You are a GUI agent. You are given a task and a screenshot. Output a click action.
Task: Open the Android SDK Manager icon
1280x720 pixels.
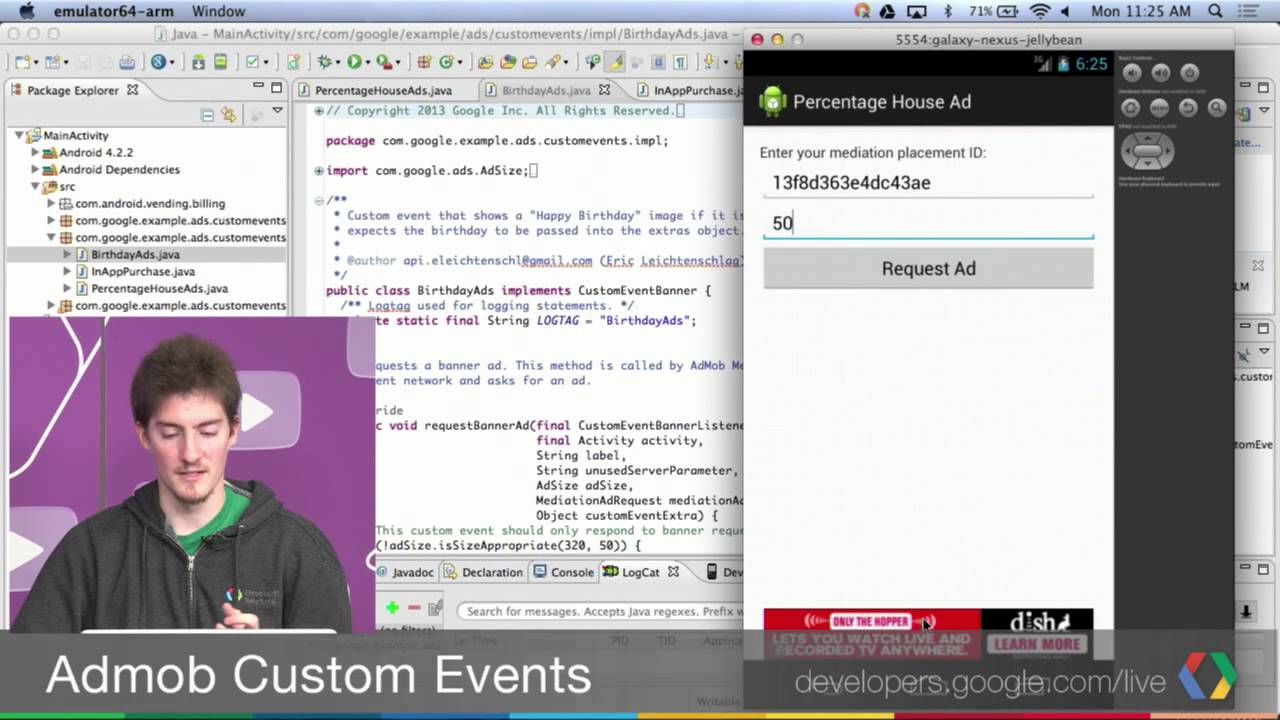tap(198, 62)
